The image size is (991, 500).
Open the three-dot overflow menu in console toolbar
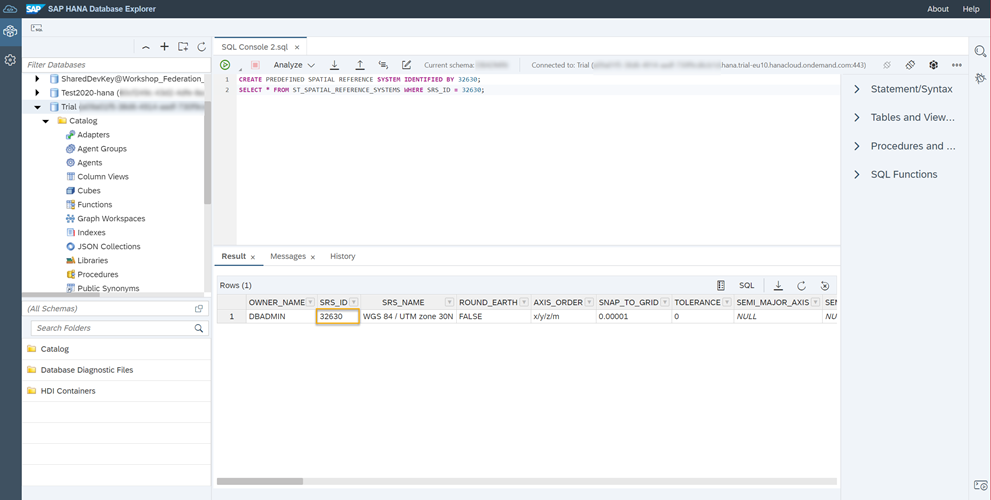pyautogui.click(x=957, y=64)
